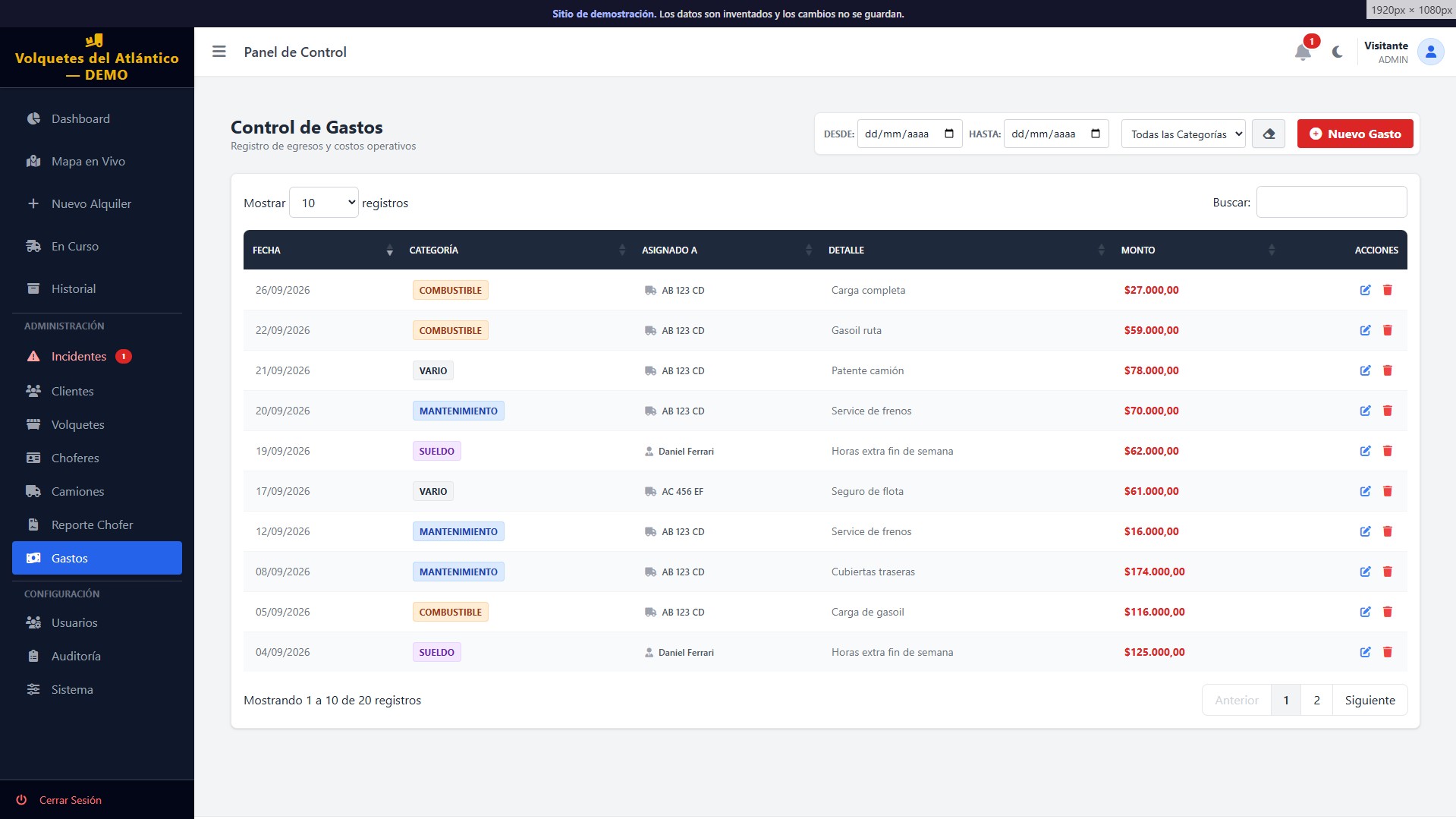This screenshot has height=819, width=1456.
Task: Delete the 20/09/2026 Service de frenos expense
Action: 1387,411
